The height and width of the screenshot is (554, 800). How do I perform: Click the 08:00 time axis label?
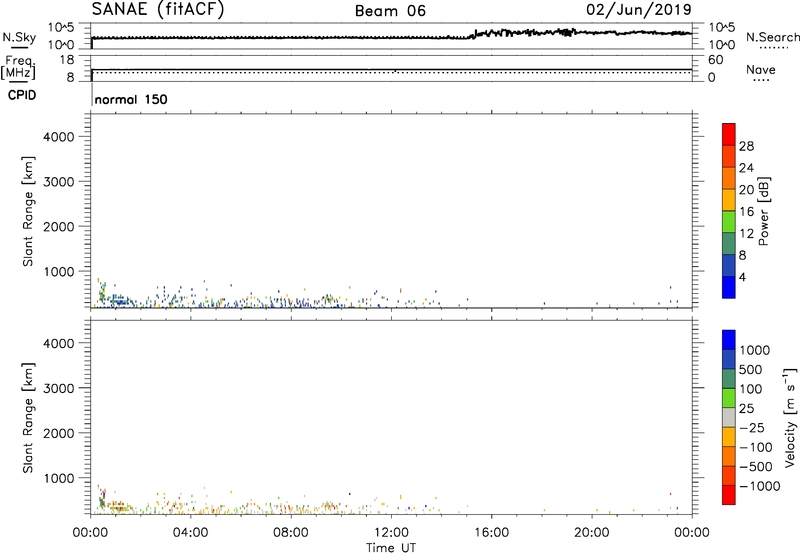click(291, 533)
